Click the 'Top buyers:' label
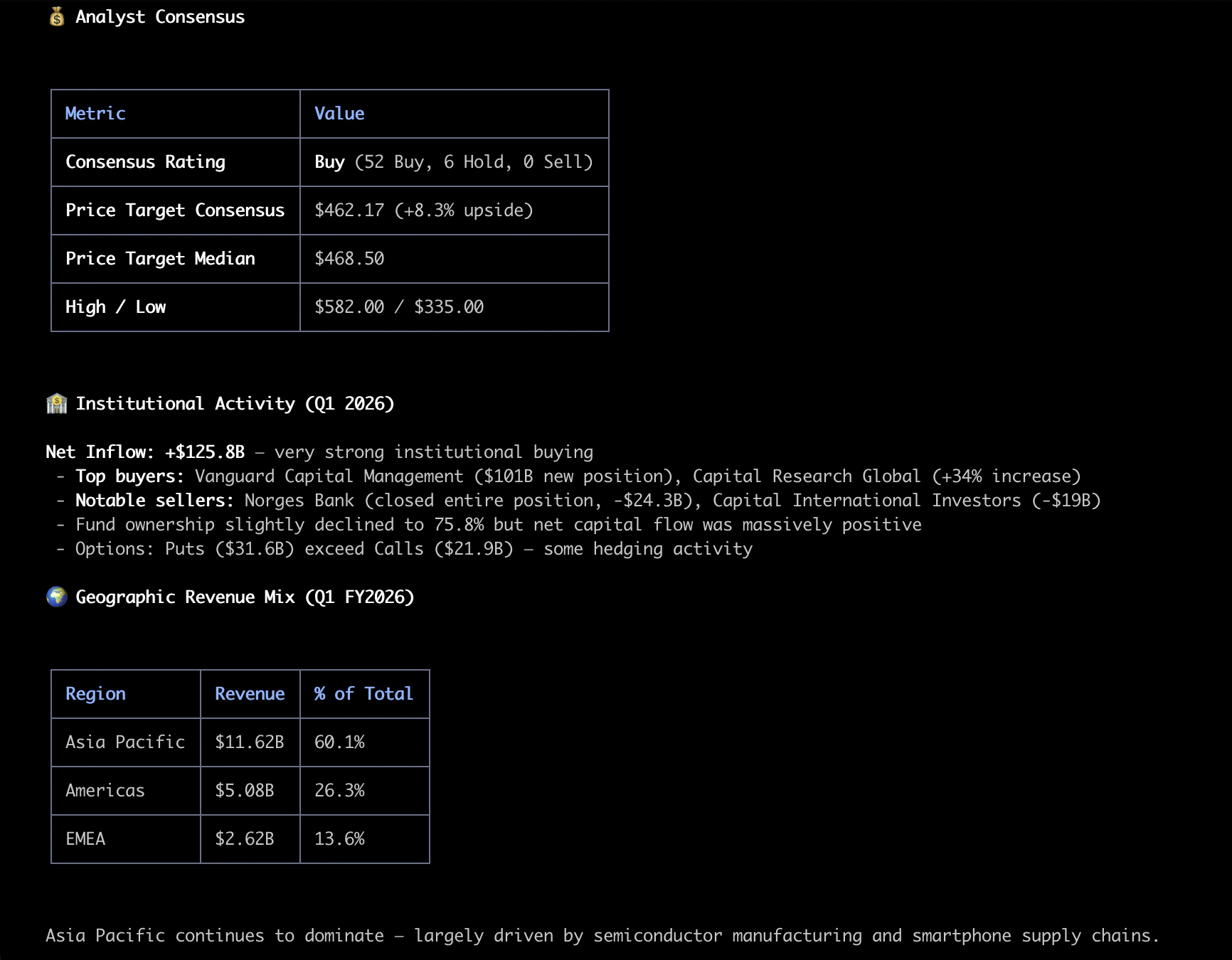Viewport: 1232px width, 960px height. [x=129, y=476]
